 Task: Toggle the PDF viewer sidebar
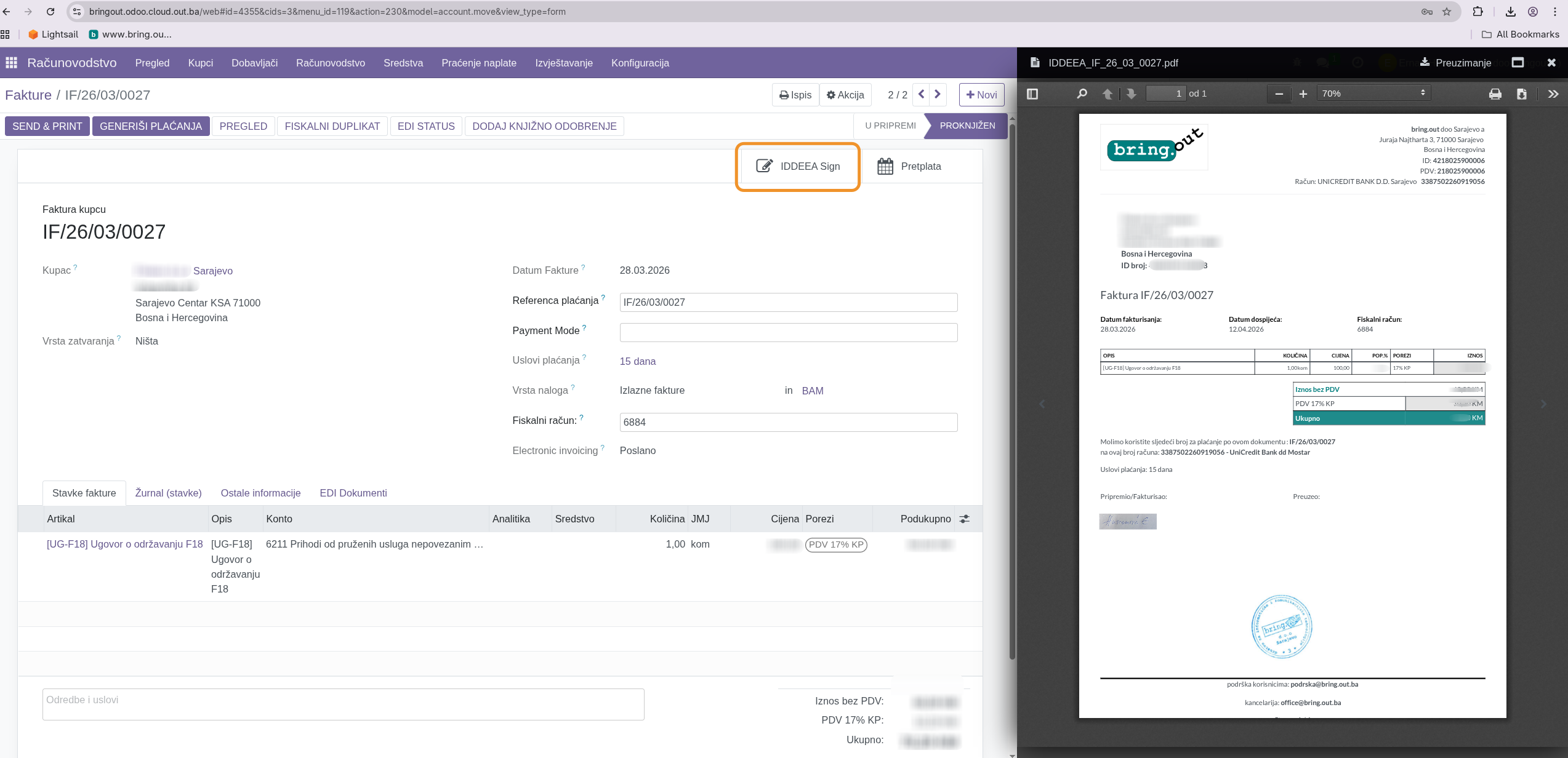pos(1032,94)
